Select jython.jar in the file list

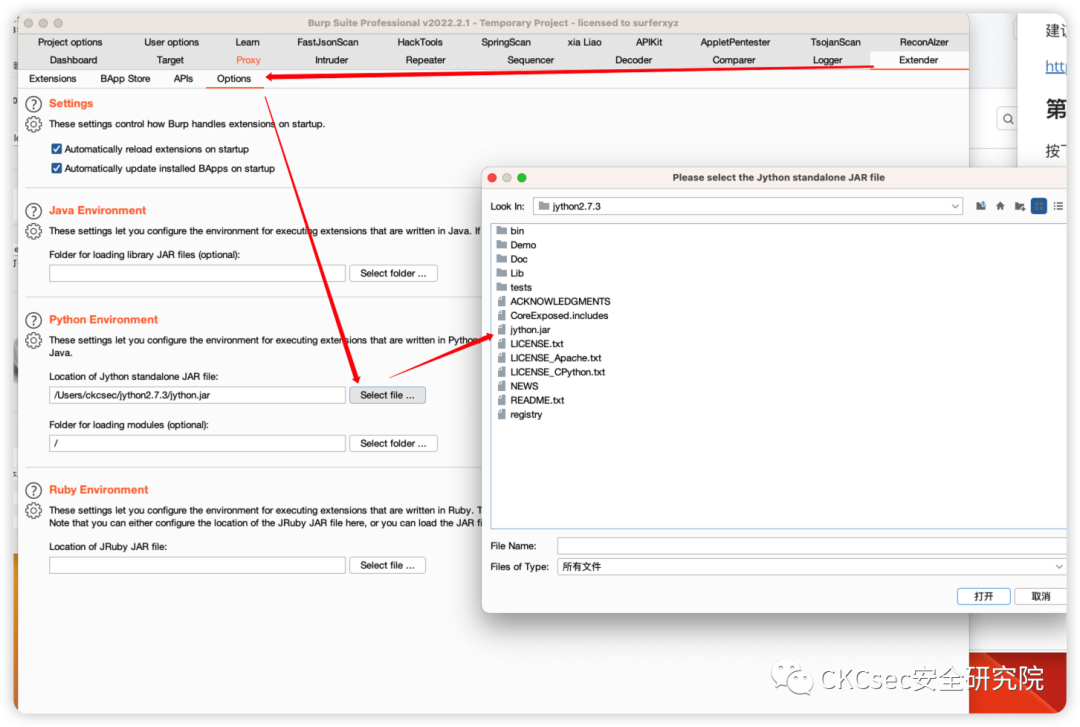[x=530, y=329]
